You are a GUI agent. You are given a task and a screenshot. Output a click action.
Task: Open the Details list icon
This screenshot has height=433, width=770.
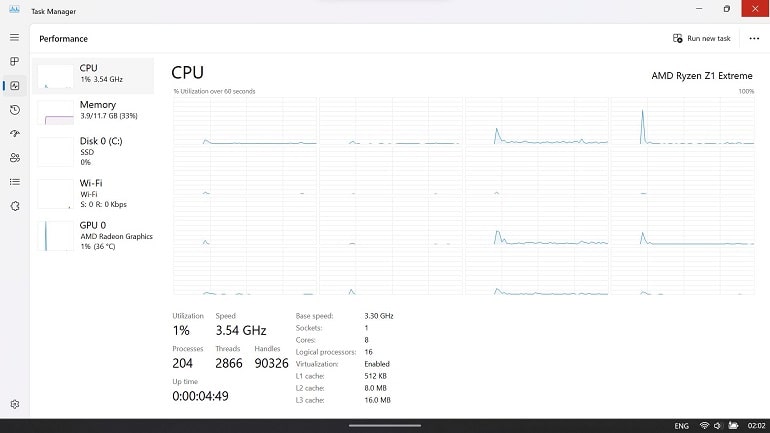coord(15,182)
